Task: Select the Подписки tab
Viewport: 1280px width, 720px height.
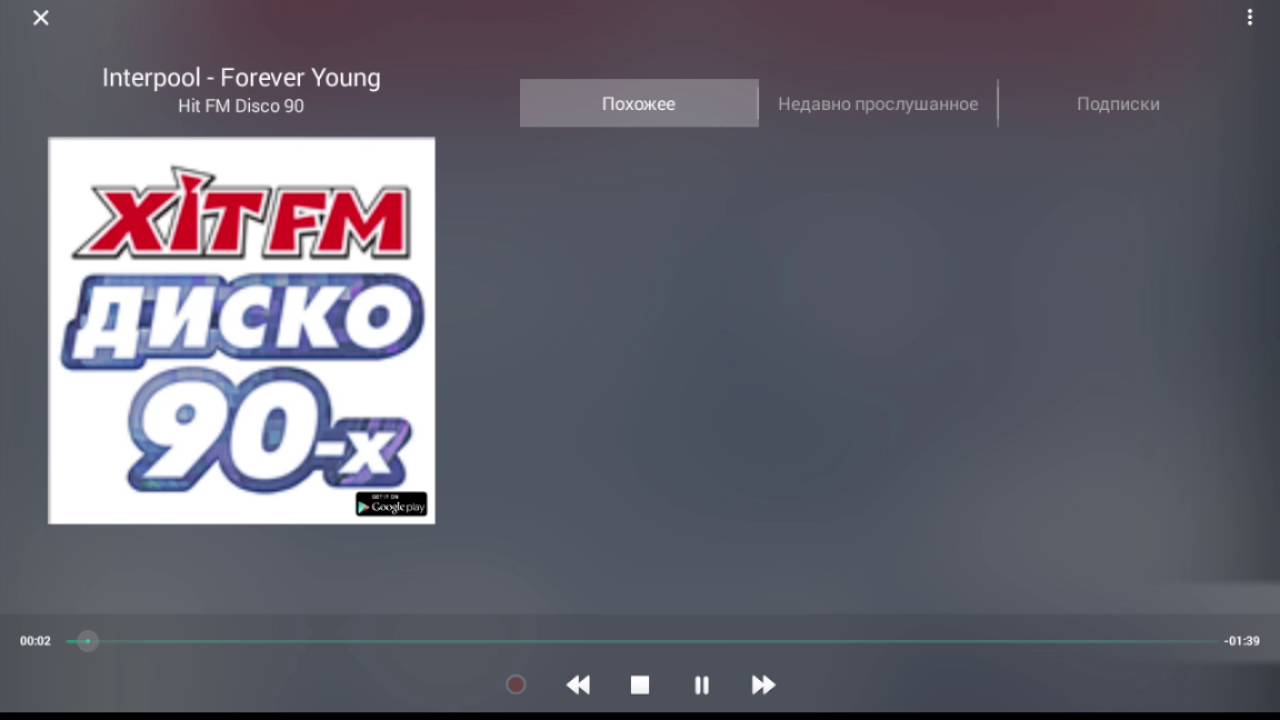Action: pyautogui.click(x=1118, y=103)
